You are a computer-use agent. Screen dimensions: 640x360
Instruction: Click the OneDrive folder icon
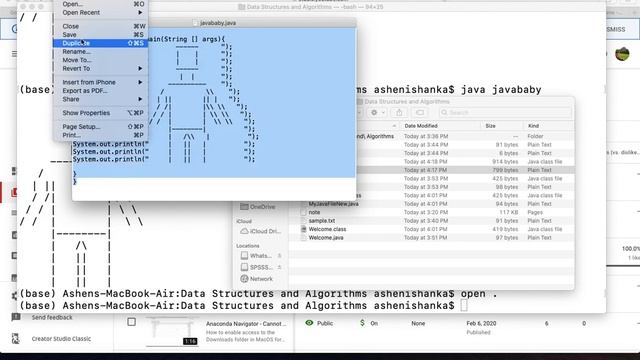coord(244,207)
